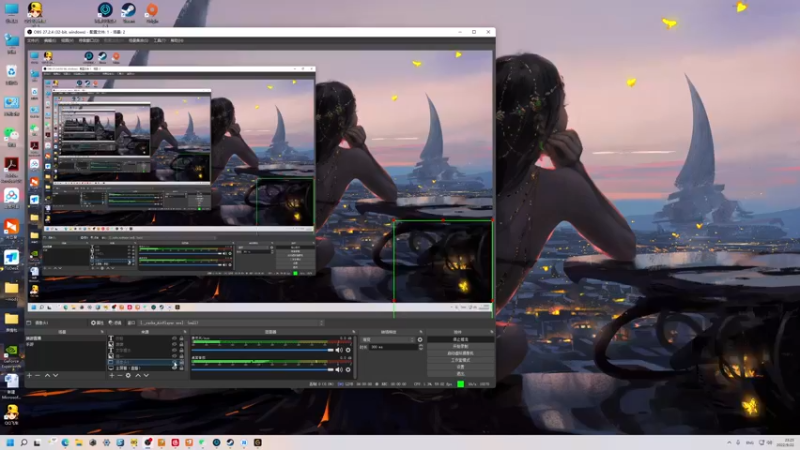This screenshot has height=450, width=800.
Task: Mute the Mic/Aux channel speaker icon
Action: point(339,350)
